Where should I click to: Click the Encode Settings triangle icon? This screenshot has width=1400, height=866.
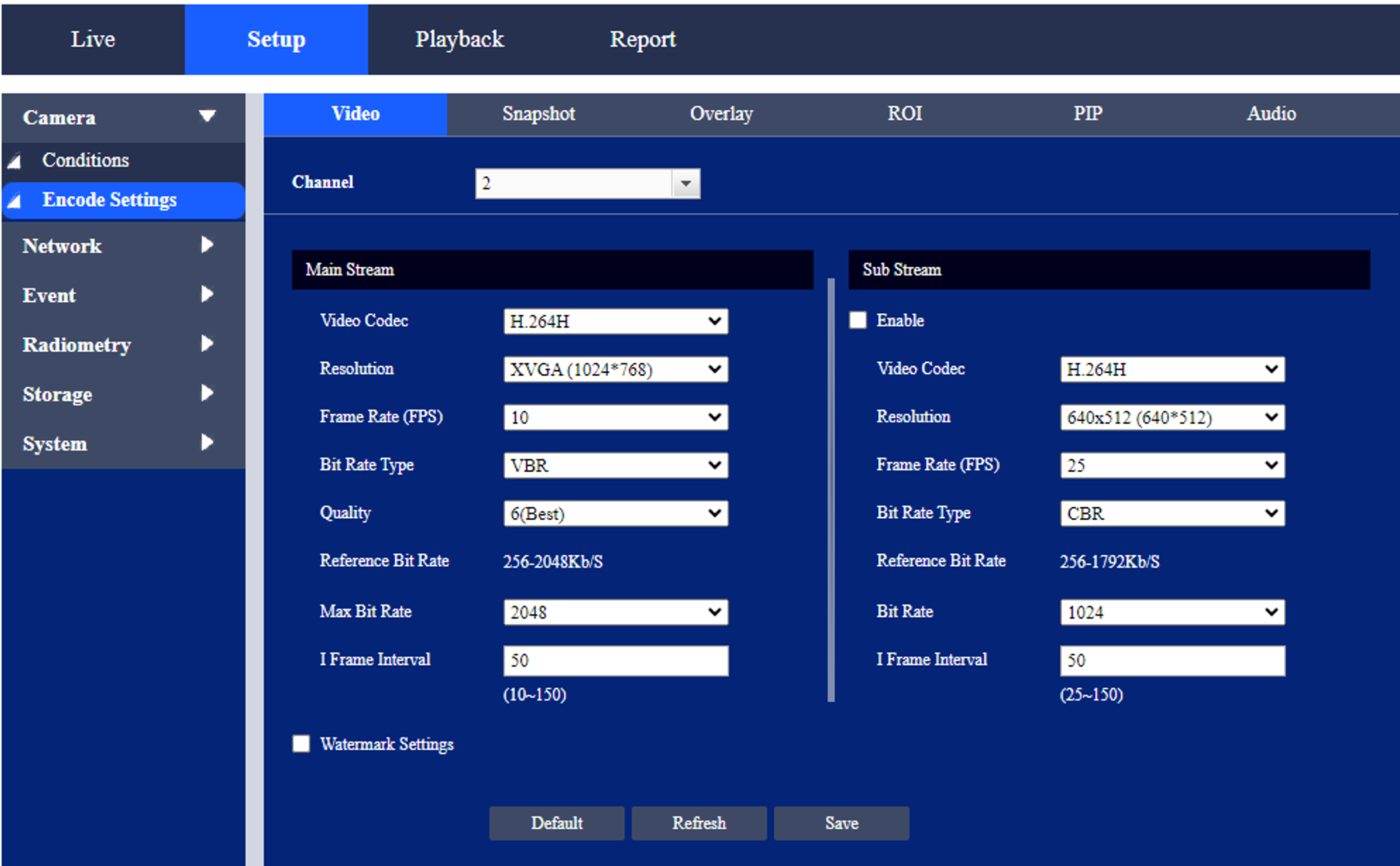(x=15, y=201)
